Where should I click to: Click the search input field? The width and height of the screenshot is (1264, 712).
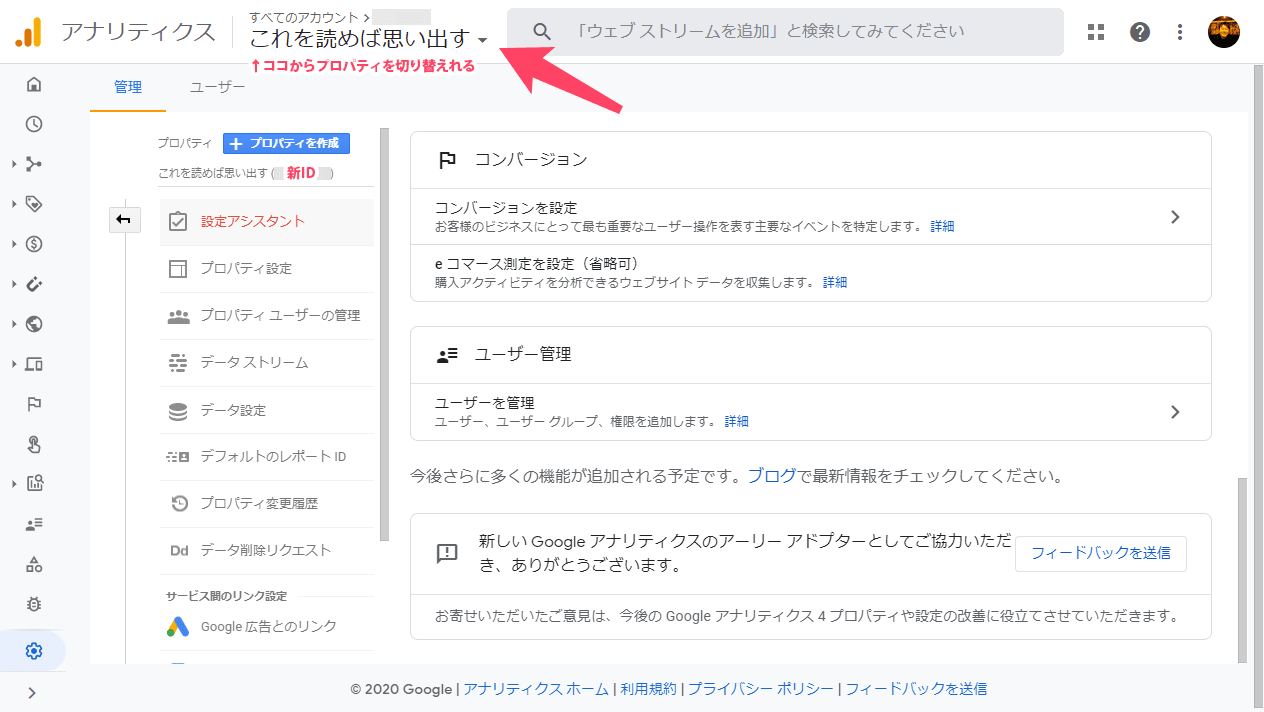tap(785, 32)
